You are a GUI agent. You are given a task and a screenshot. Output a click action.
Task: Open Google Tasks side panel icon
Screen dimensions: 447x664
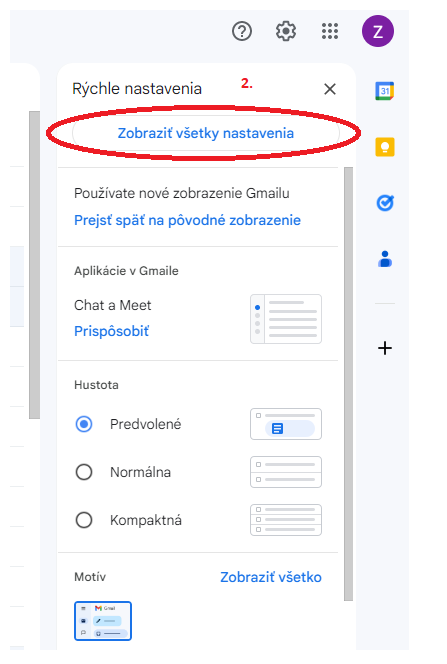pyautogui.click(x=385, y=203)
